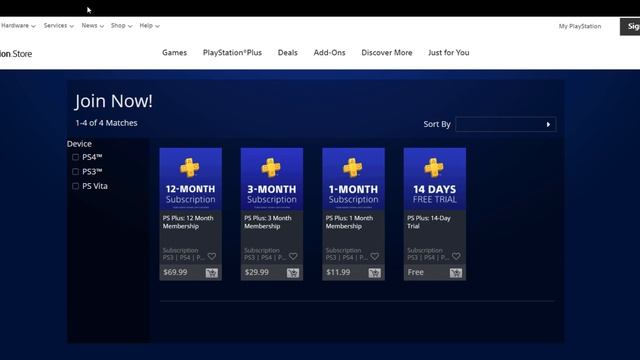Wishlist heart on 14-Day Trial
640x360 pixels.
(x=456, y=256)
